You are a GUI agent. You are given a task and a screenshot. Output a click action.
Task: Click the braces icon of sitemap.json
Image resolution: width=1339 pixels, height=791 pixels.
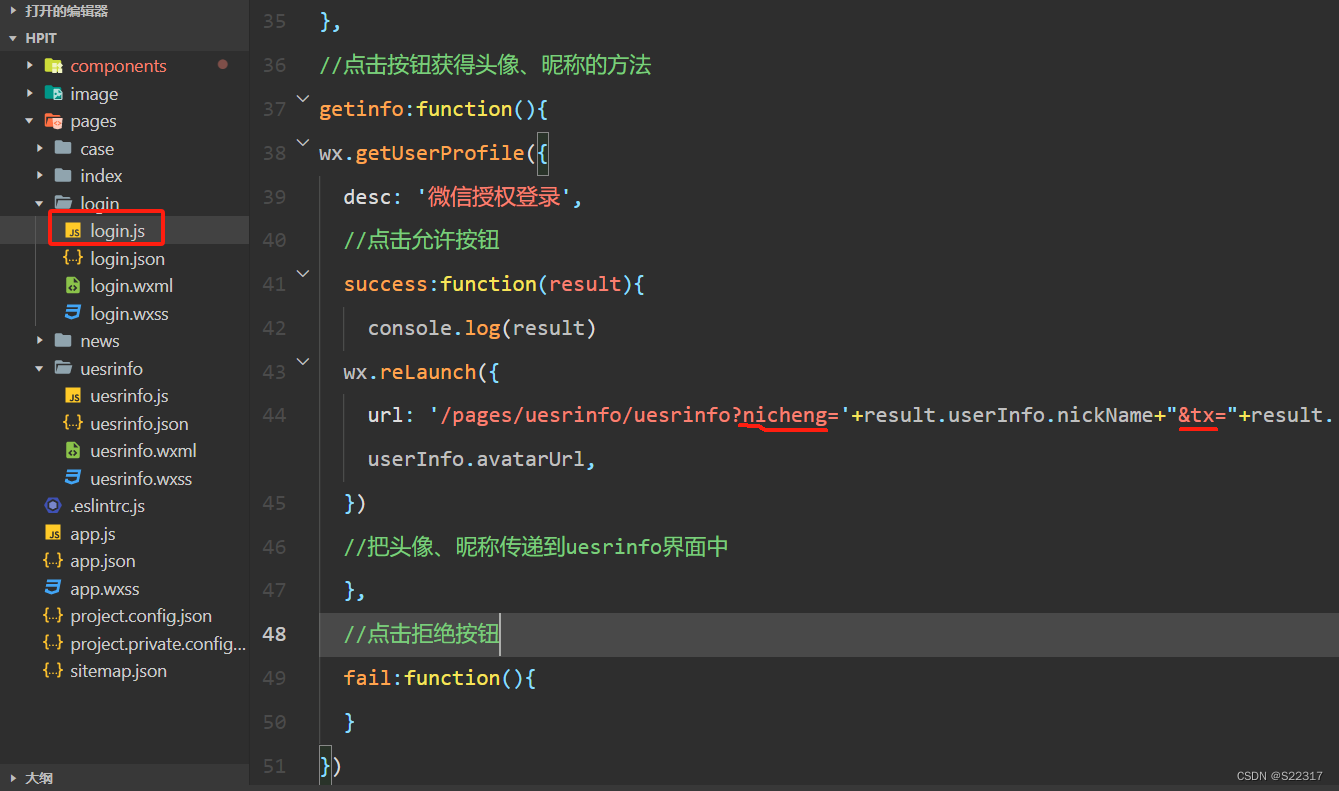pyautogui.click(x=53, y=671)
